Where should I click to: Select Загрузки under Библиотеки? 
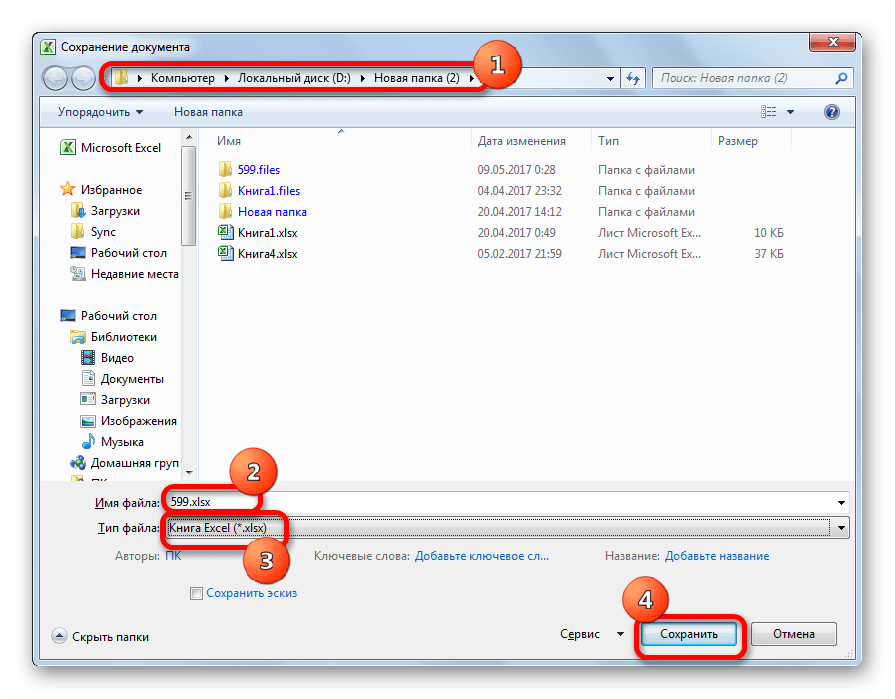click(x=125, y=399)
